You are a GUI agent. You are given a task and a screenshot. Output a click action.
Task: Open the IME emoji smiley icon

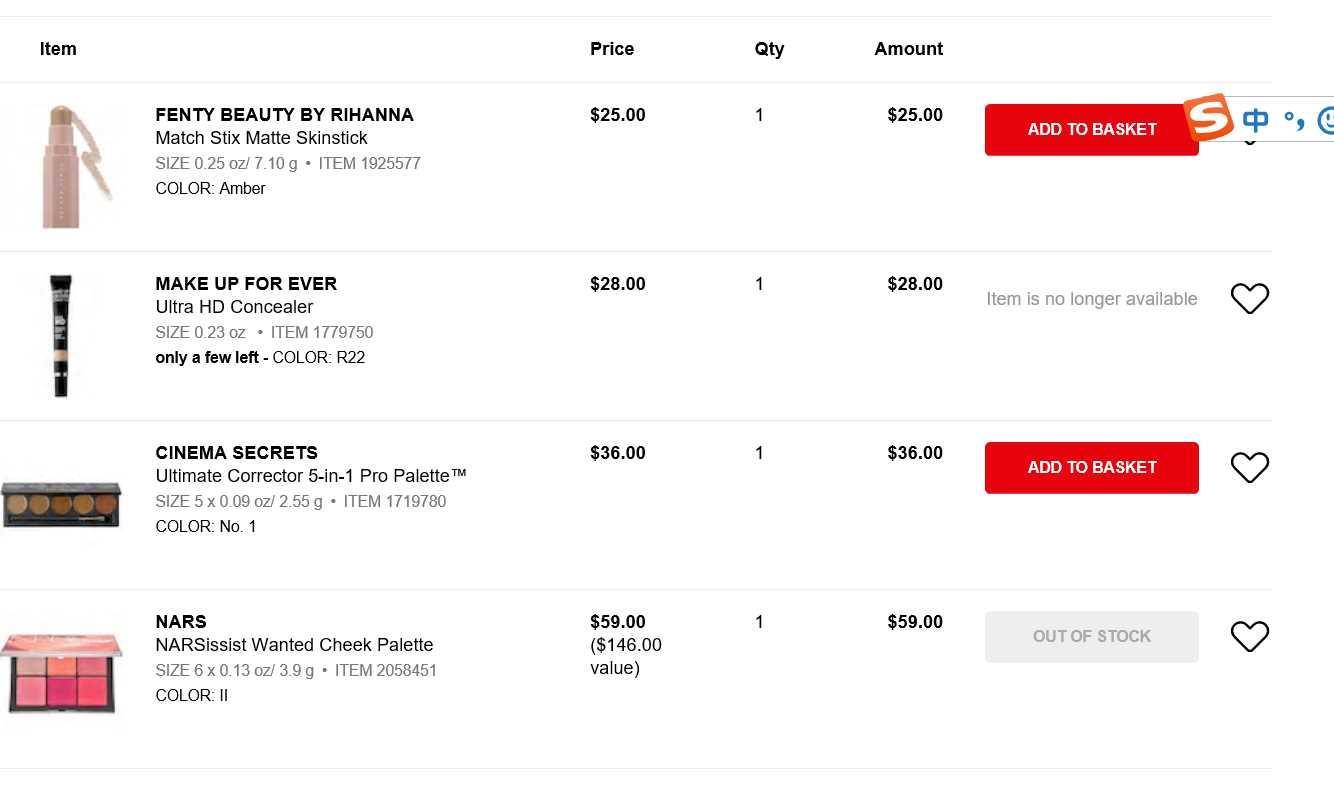click(1326, 121)
